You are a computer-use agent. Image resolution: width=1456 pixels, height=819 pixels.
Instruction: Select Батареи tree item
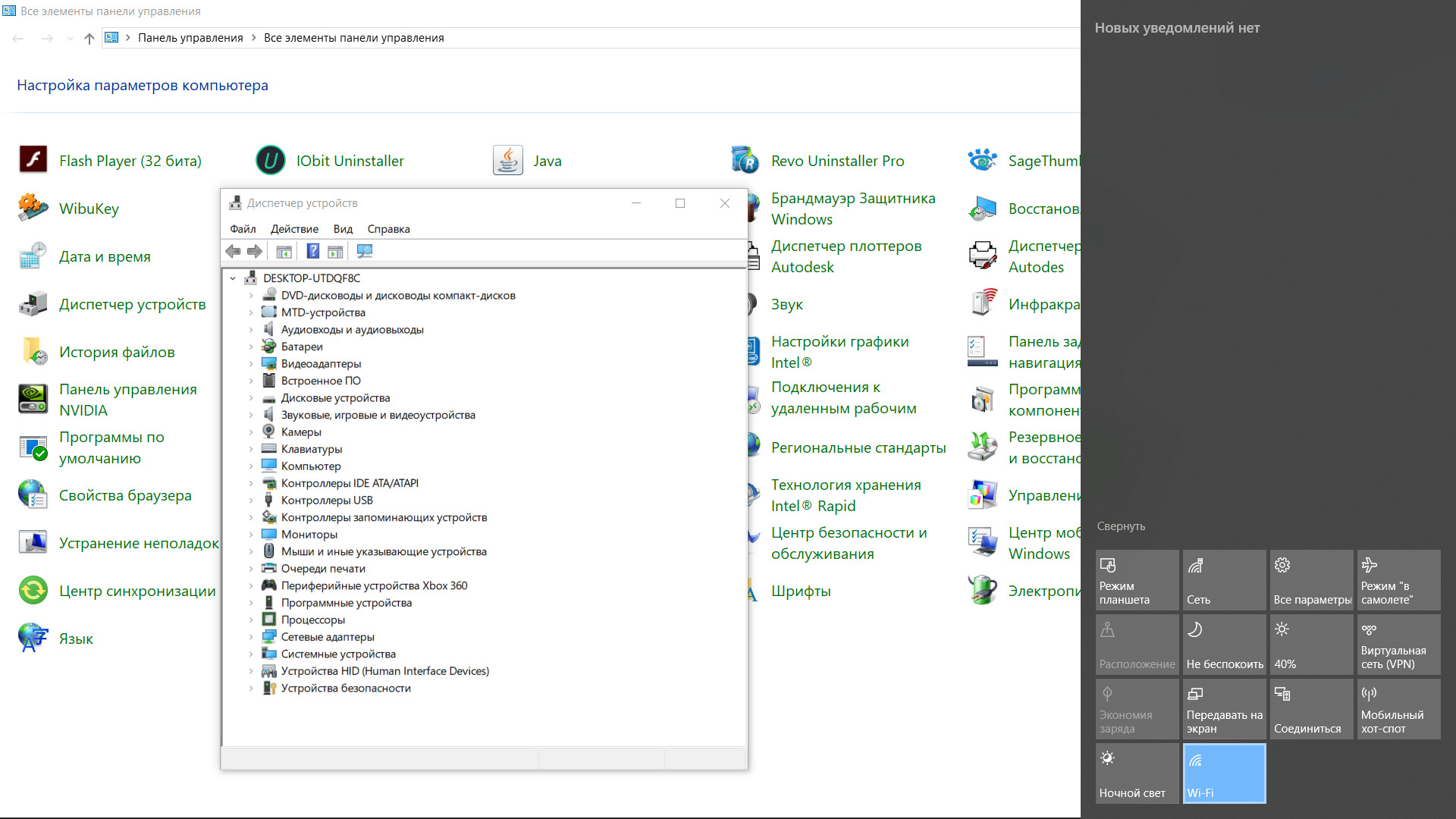[302, 347]
